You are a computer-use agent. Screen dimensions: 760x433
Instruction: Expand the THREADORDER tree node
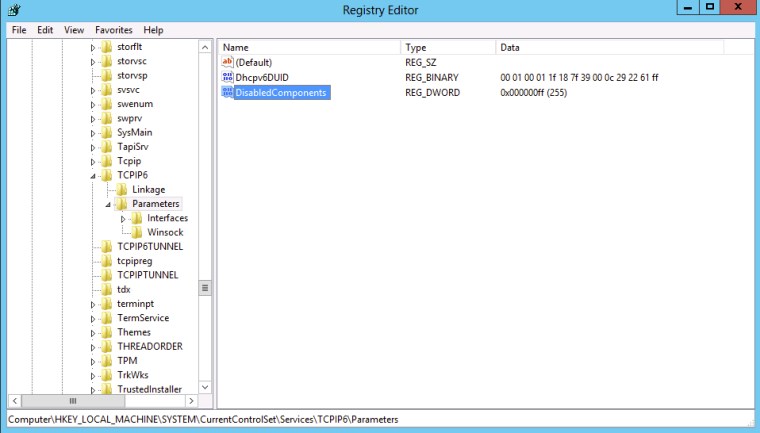point(93,347)
